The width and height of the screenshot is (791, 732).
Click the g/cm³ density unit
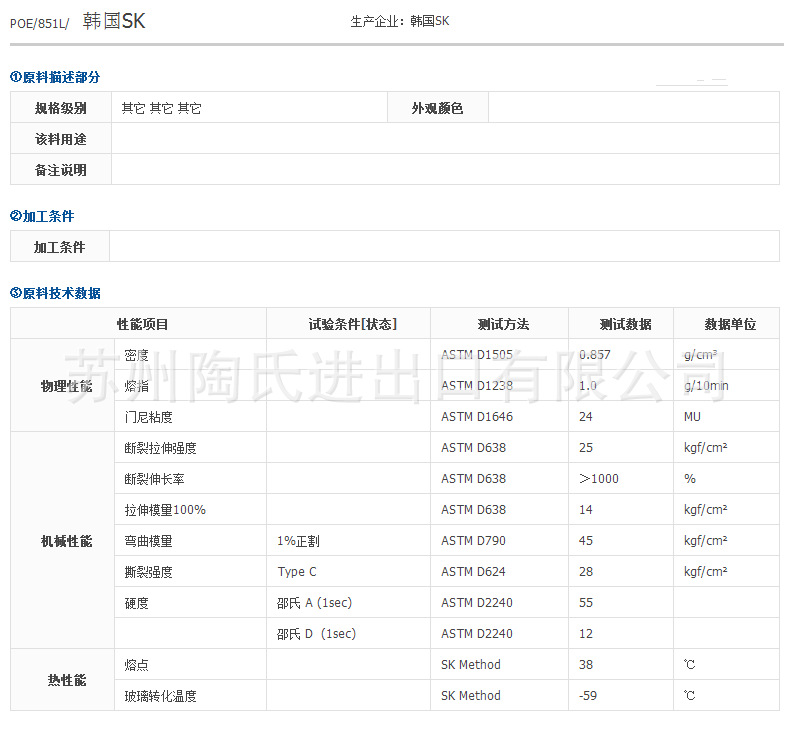[x=701, y=355]
